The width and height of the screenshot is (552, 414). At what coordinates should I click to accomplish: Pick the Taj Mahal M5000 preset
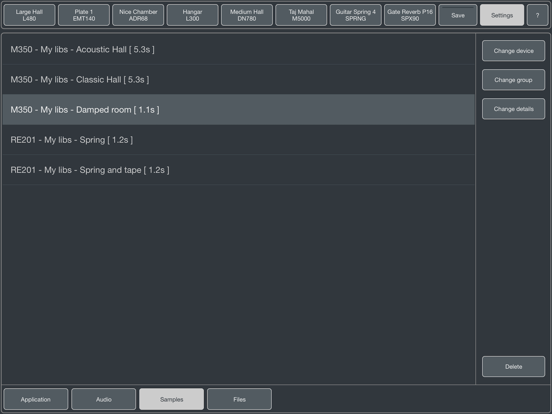pyautogui.click(x=301, y=15)
